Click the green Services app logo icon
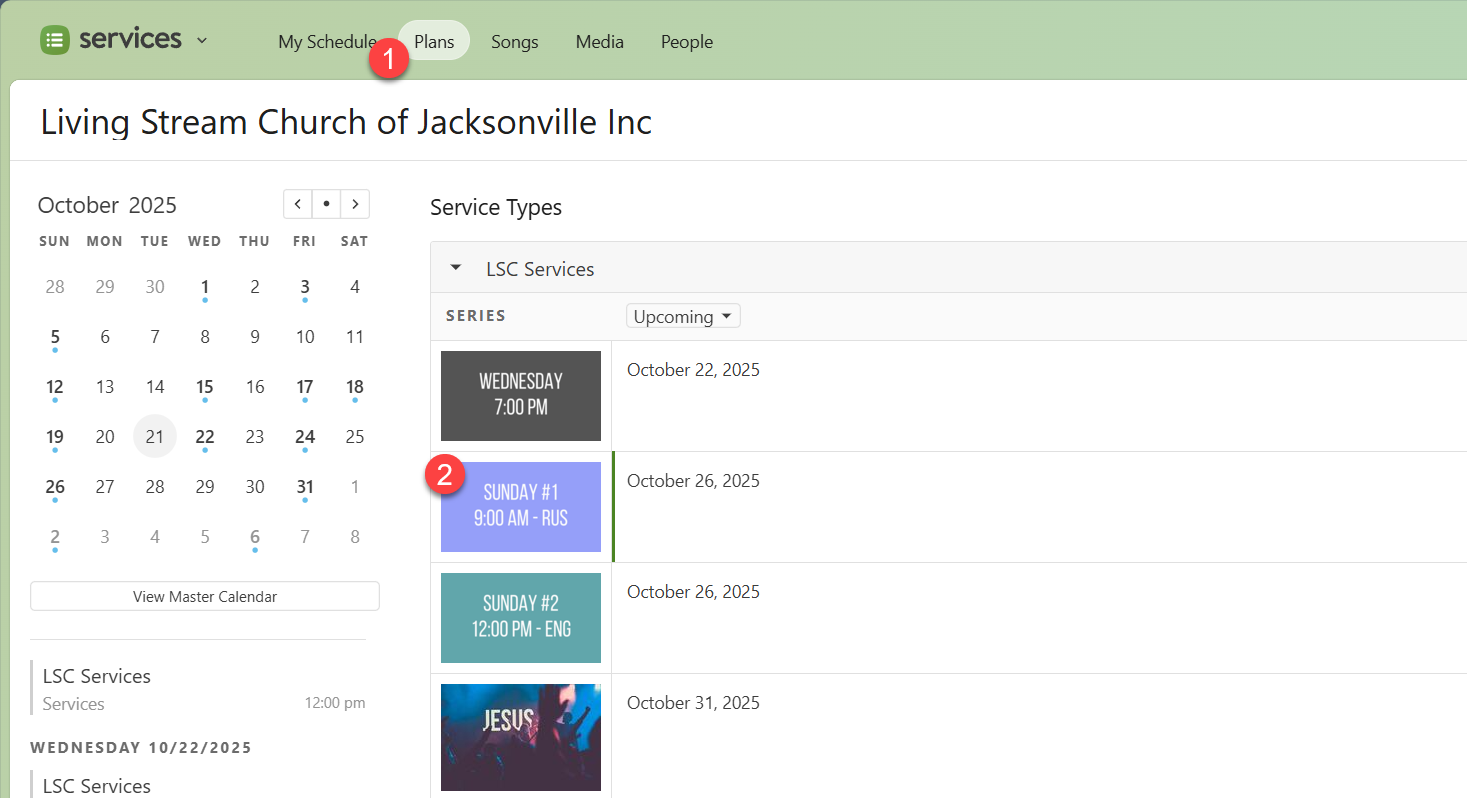Image resolution: width=1467 pixels, height=798 pixels. (55, 40)
